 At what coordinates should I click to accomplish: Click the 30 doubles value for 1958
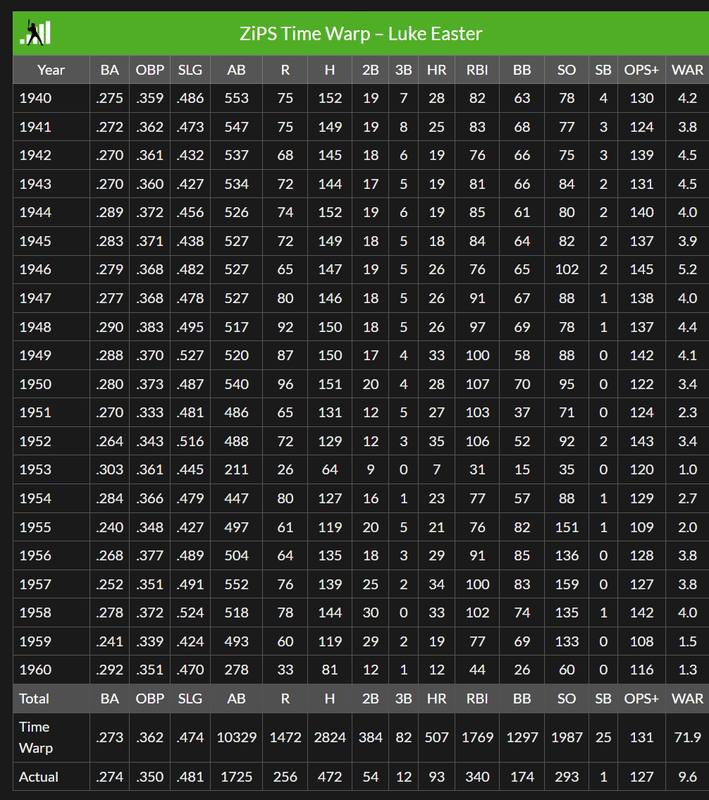tap(370, 613)
